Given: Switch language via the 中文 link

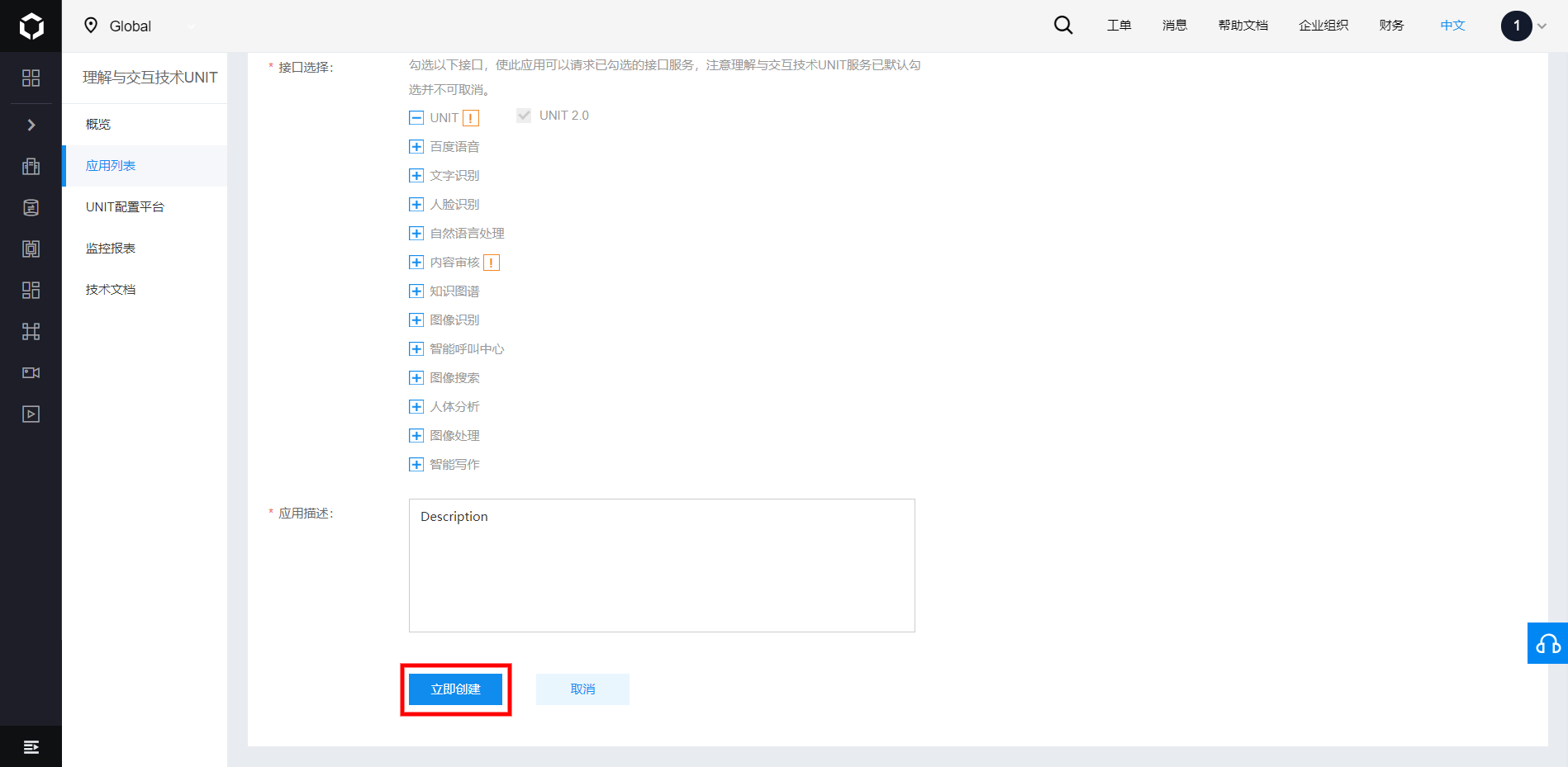Looking at the screenshot, I should (1452, 26).
